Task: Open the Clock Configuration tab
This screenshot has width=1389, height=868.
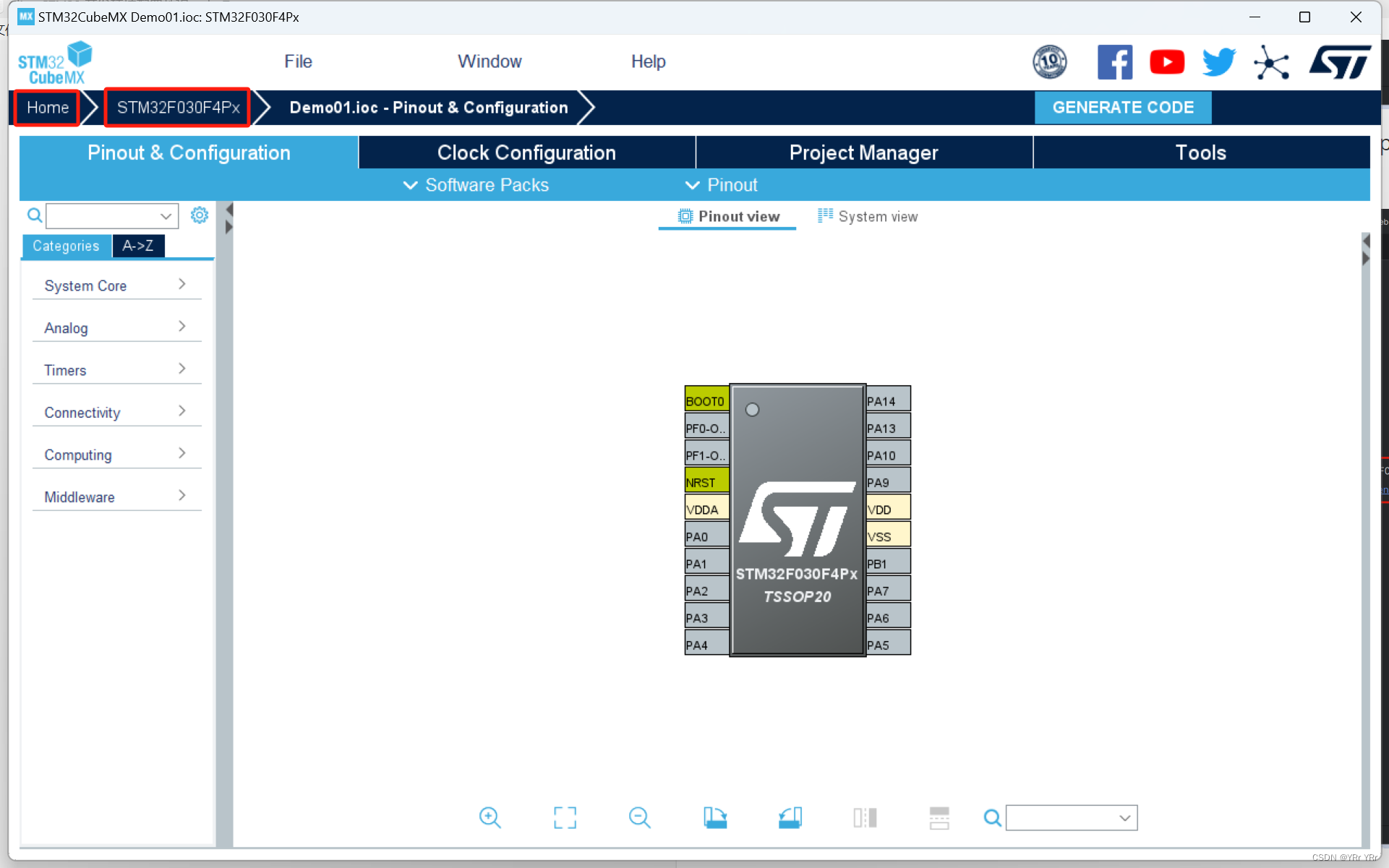Action: (527, 152)
